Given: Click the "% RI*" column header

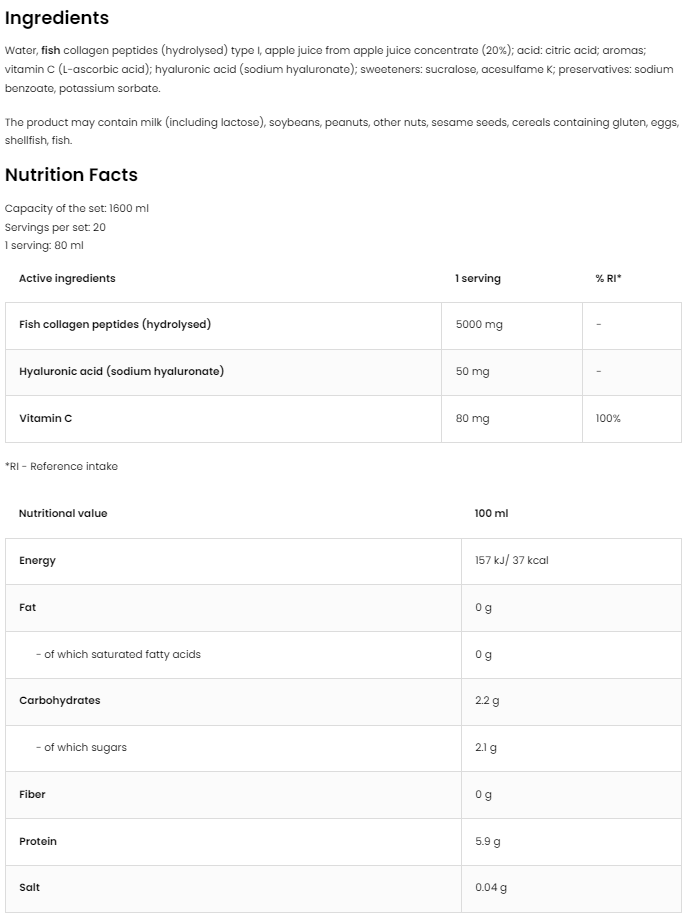Looking at the screenshot, I should pos(608,278).
